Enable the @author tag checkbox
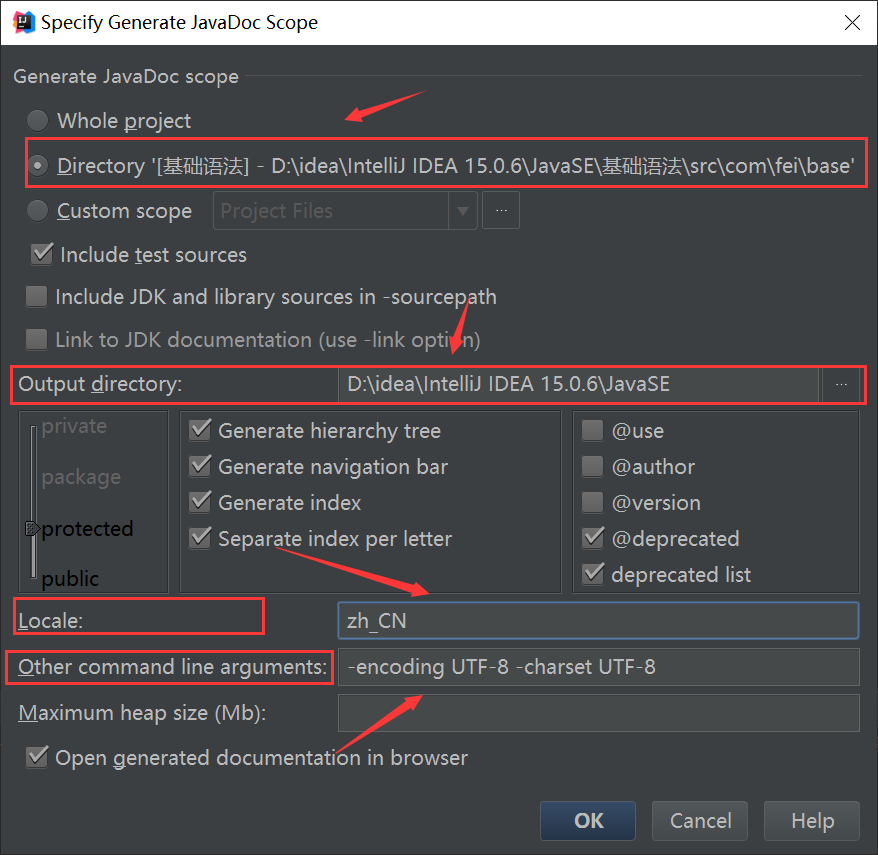Image resolution: width=878 pixels, height=855 pixels. click(x=592, y=466)
